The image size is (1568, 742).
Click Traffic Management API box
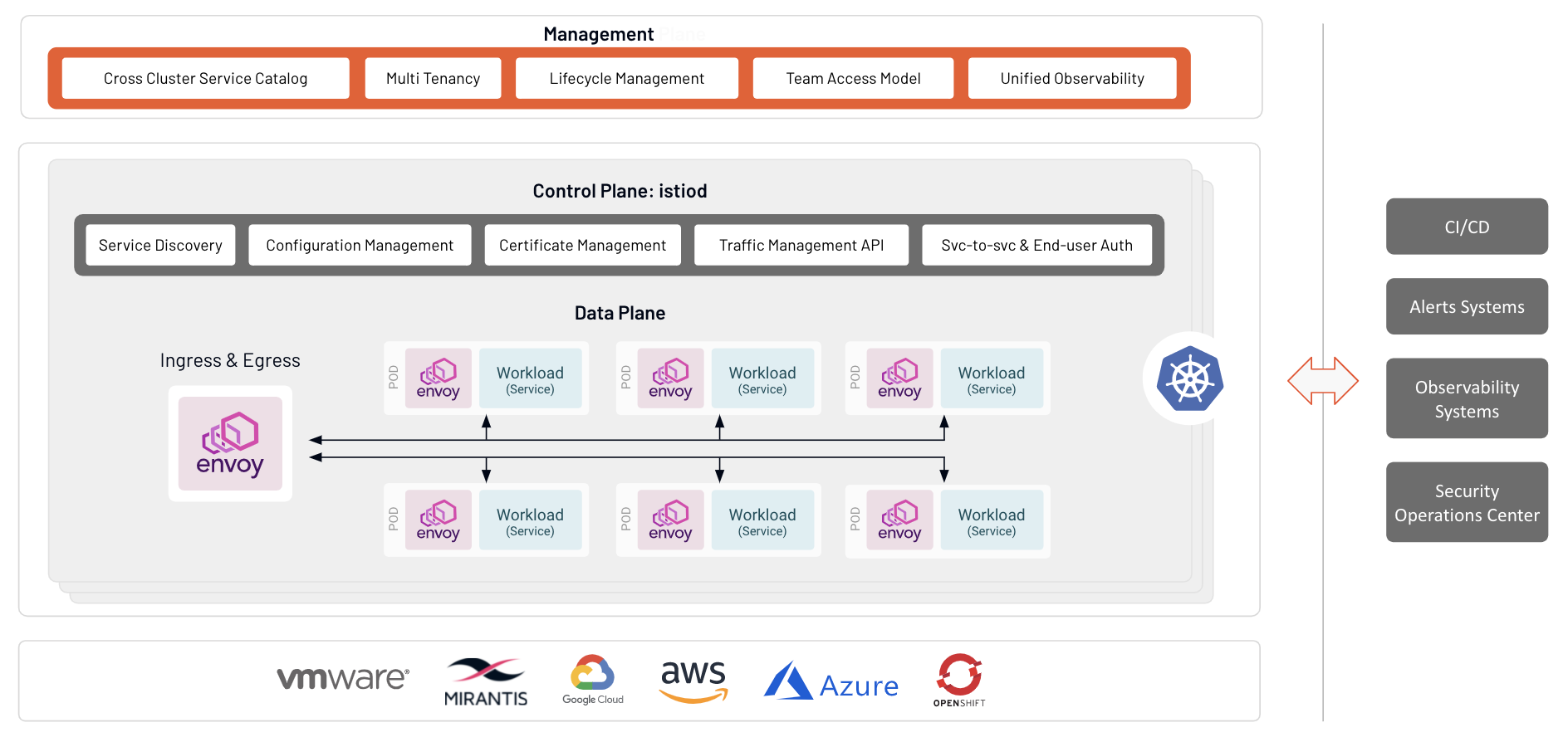[x=801, y=246]
